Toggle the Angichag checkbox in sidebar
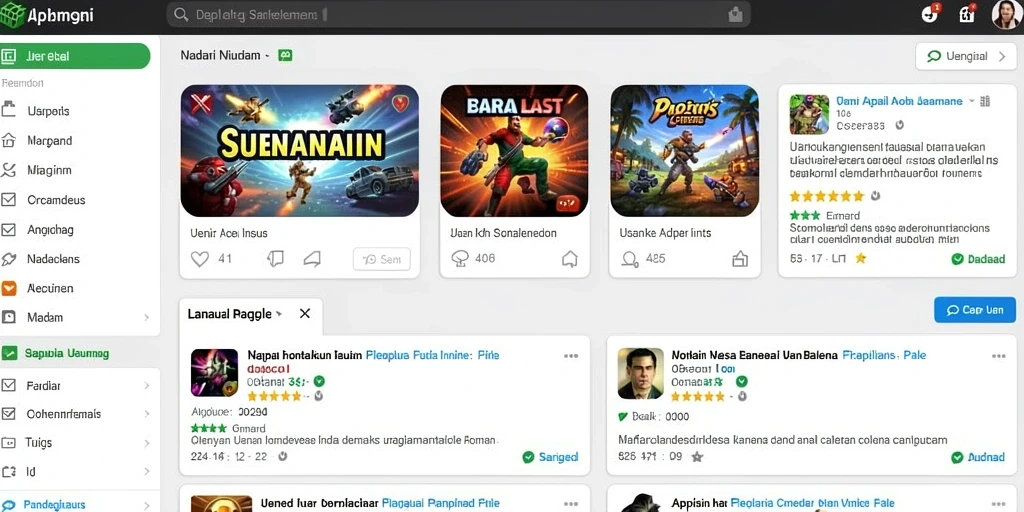1024x512 pixels. tap(8, 230)
